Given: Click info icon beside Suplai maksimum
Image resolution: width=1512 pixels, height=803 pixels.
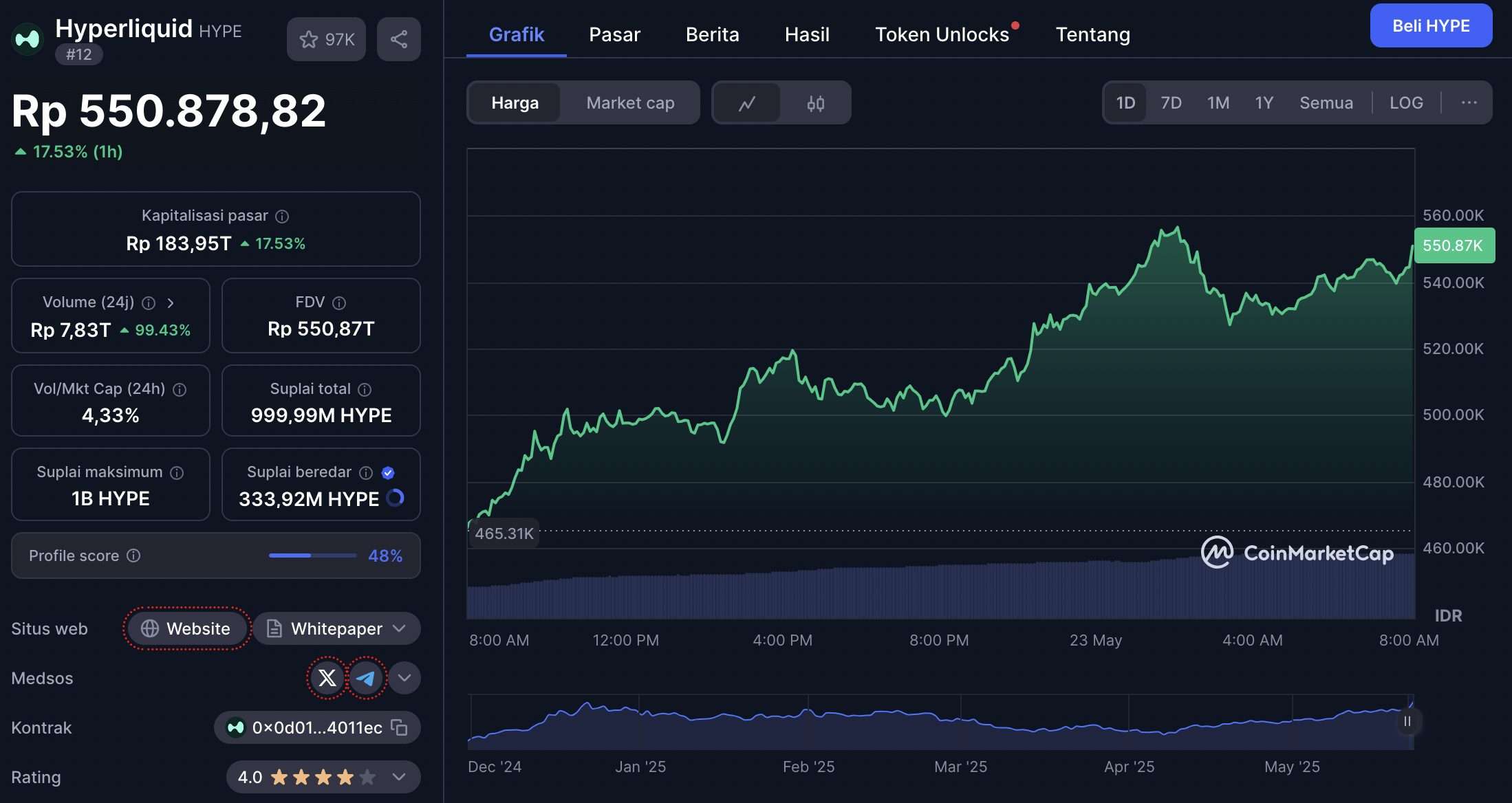Looking at the screenshot, I should click(x=177, y=473).
